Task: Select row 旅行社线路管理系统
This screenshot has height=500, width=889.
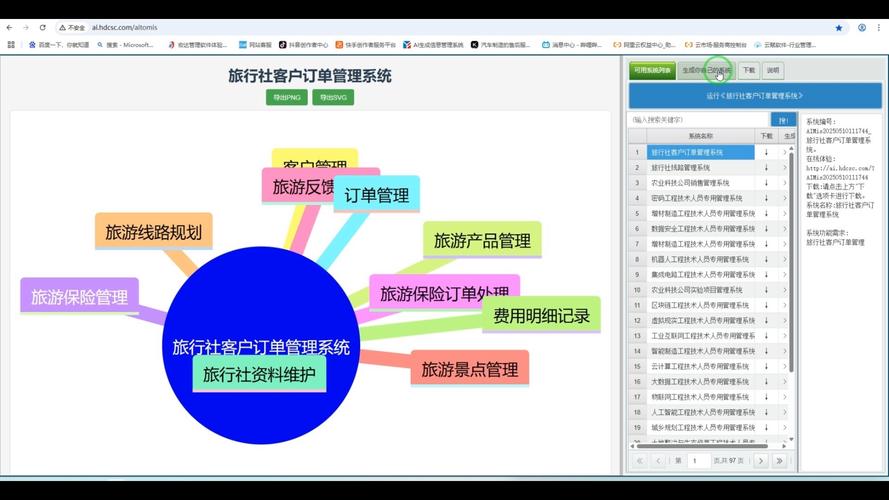Action: pos(701,167)
